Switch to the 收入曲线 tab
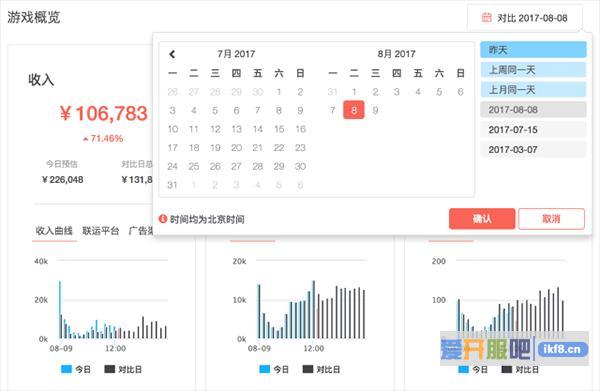 [x=54, y=231]
